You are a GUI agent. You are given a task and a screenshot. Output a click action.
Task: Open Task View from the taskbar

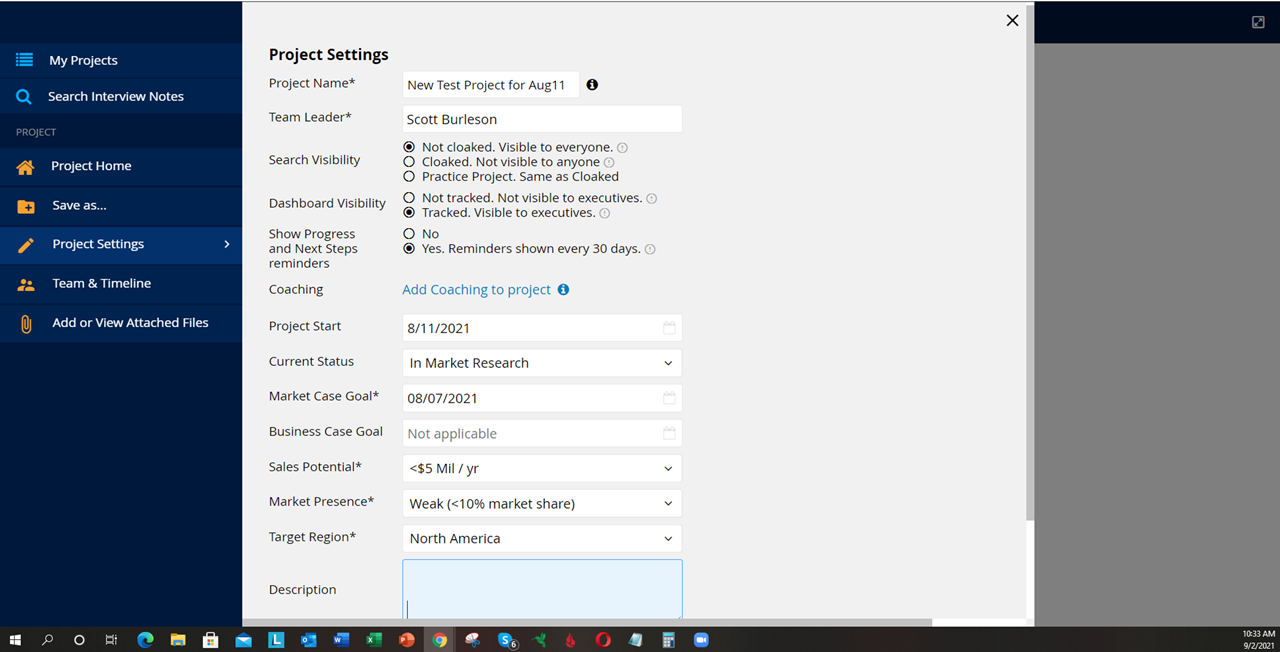tap(112, 640)
